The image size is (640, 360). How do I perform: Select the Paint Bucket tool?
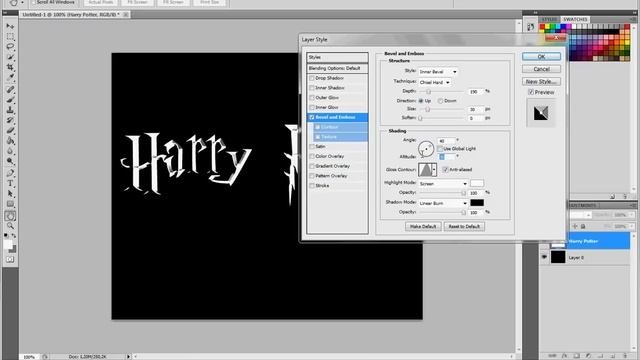(x=10, y=141)
